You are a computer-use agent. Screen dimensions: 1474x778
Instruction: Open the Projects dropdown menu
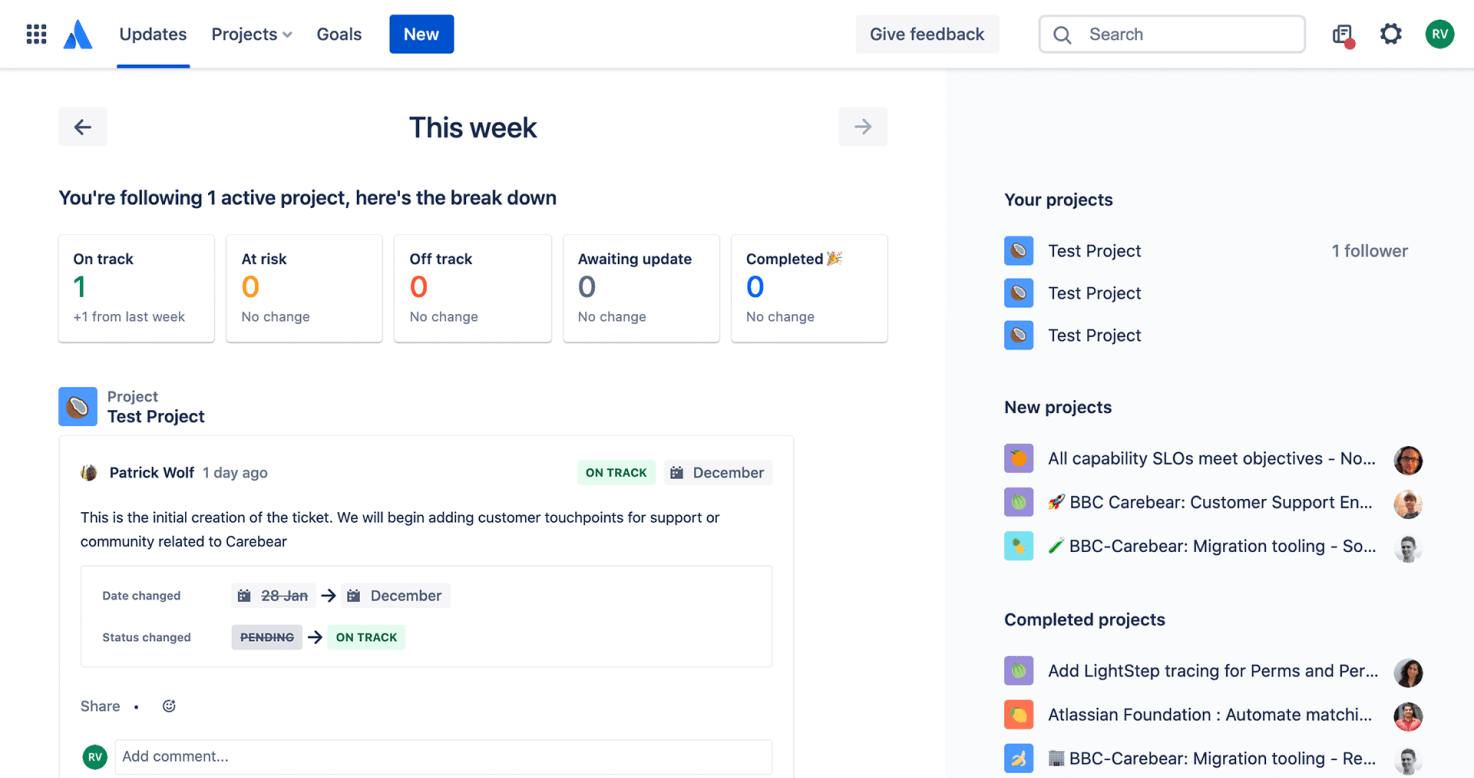[251, 33]
